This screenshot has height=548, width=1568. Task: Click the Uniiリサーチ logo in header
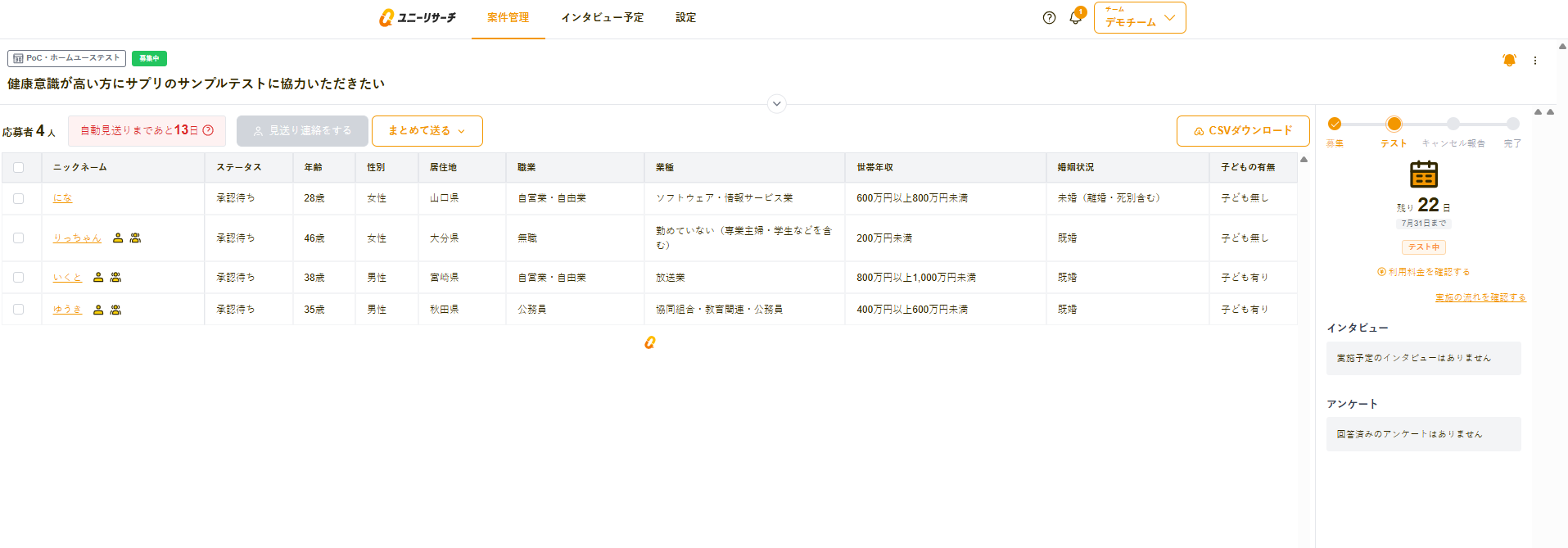pyautogui.click(x=418, y=18)
